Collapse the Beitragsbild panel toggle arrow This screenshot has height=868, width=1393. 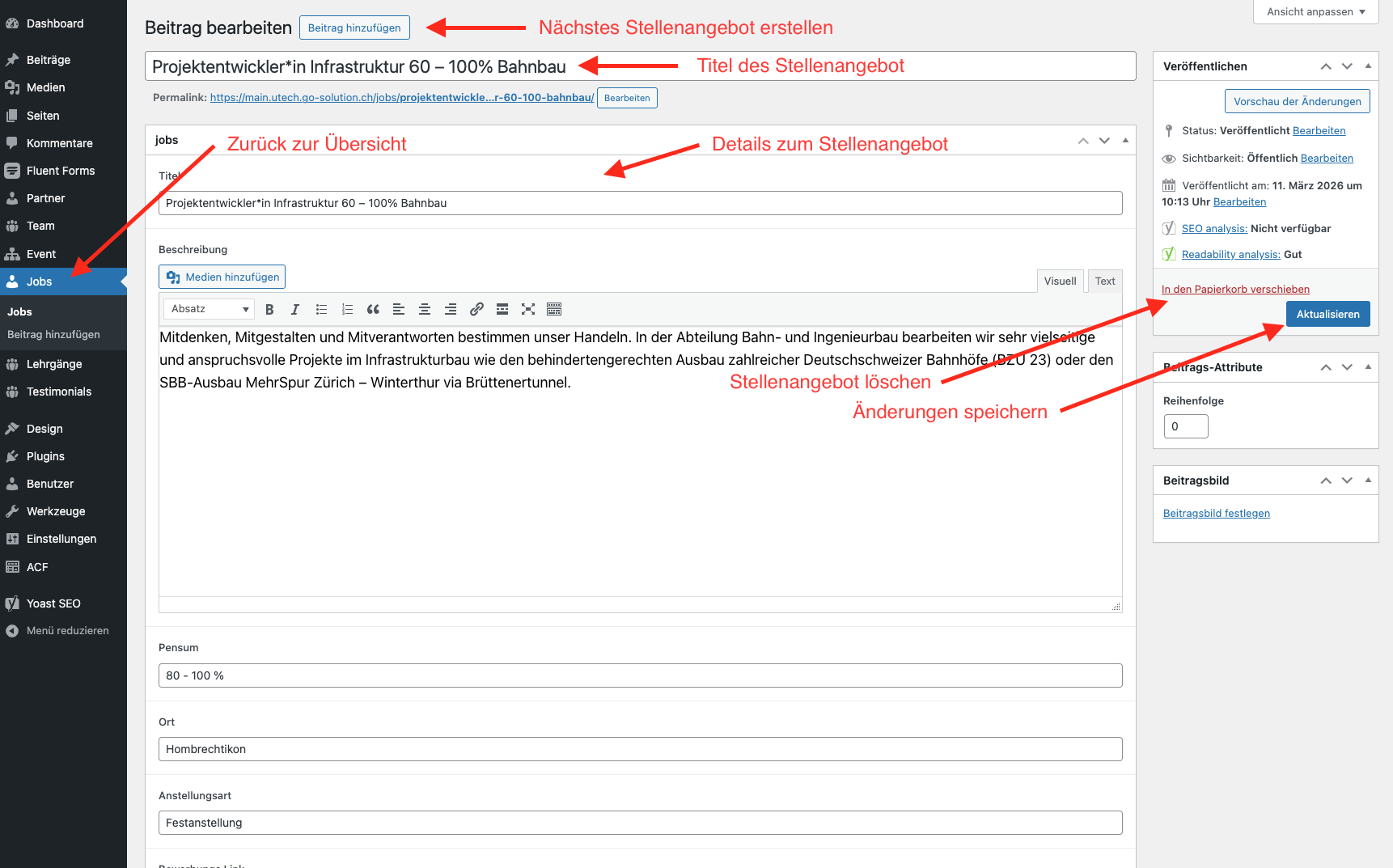tap(1368, 481)
